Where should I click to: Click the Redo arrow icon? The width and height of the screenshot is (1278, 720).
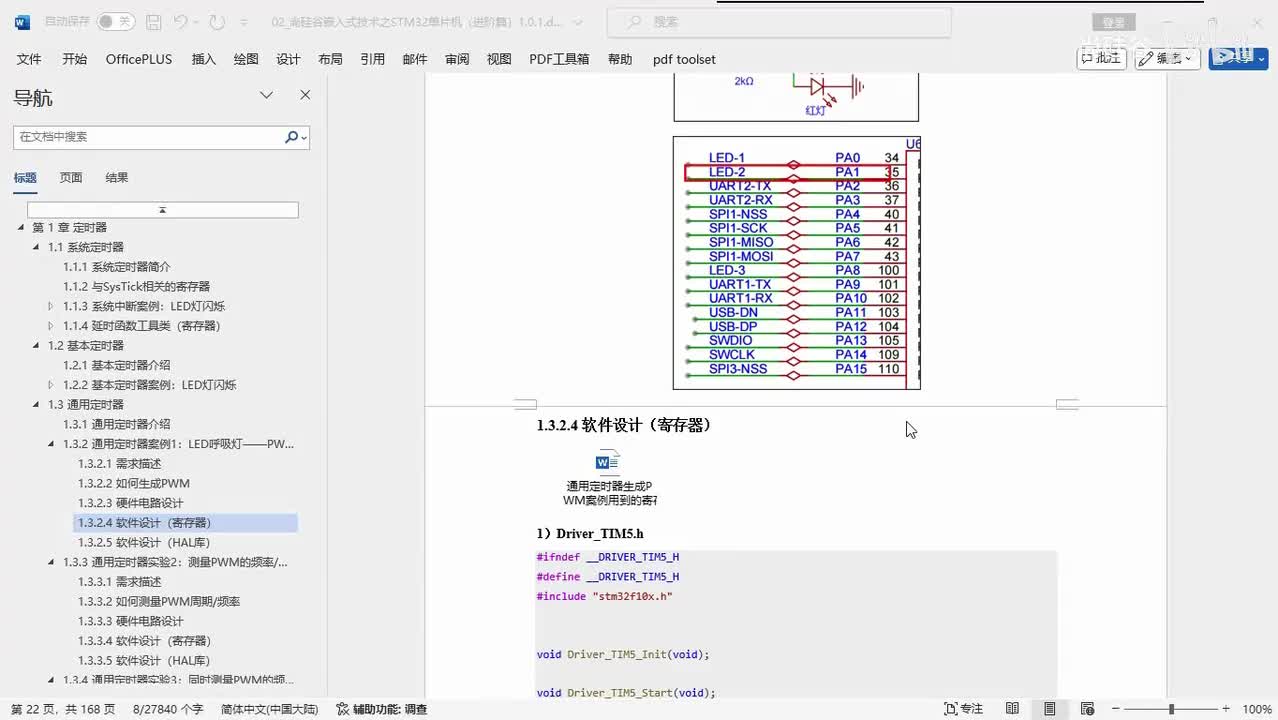[217, 22]
